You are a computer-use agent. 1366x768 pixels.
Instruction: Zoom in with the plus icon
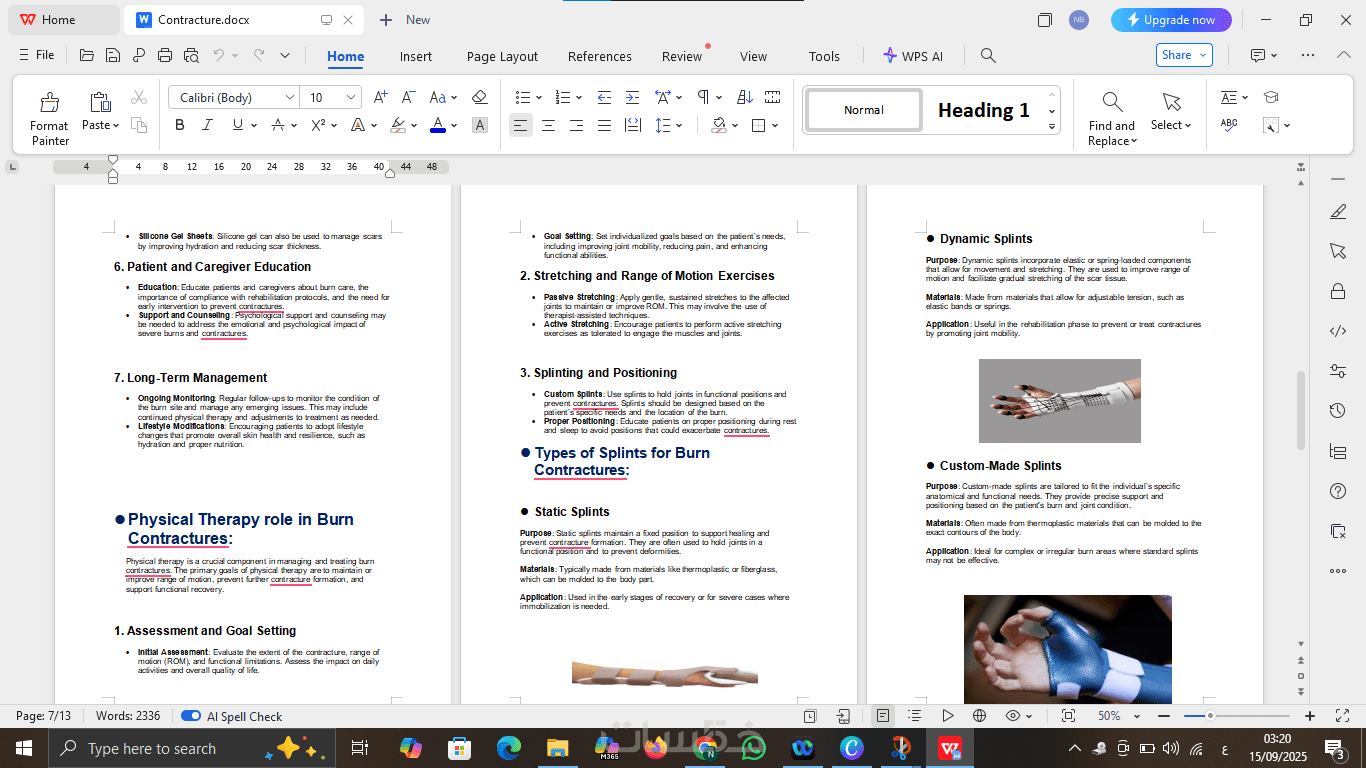(1310, 716)
